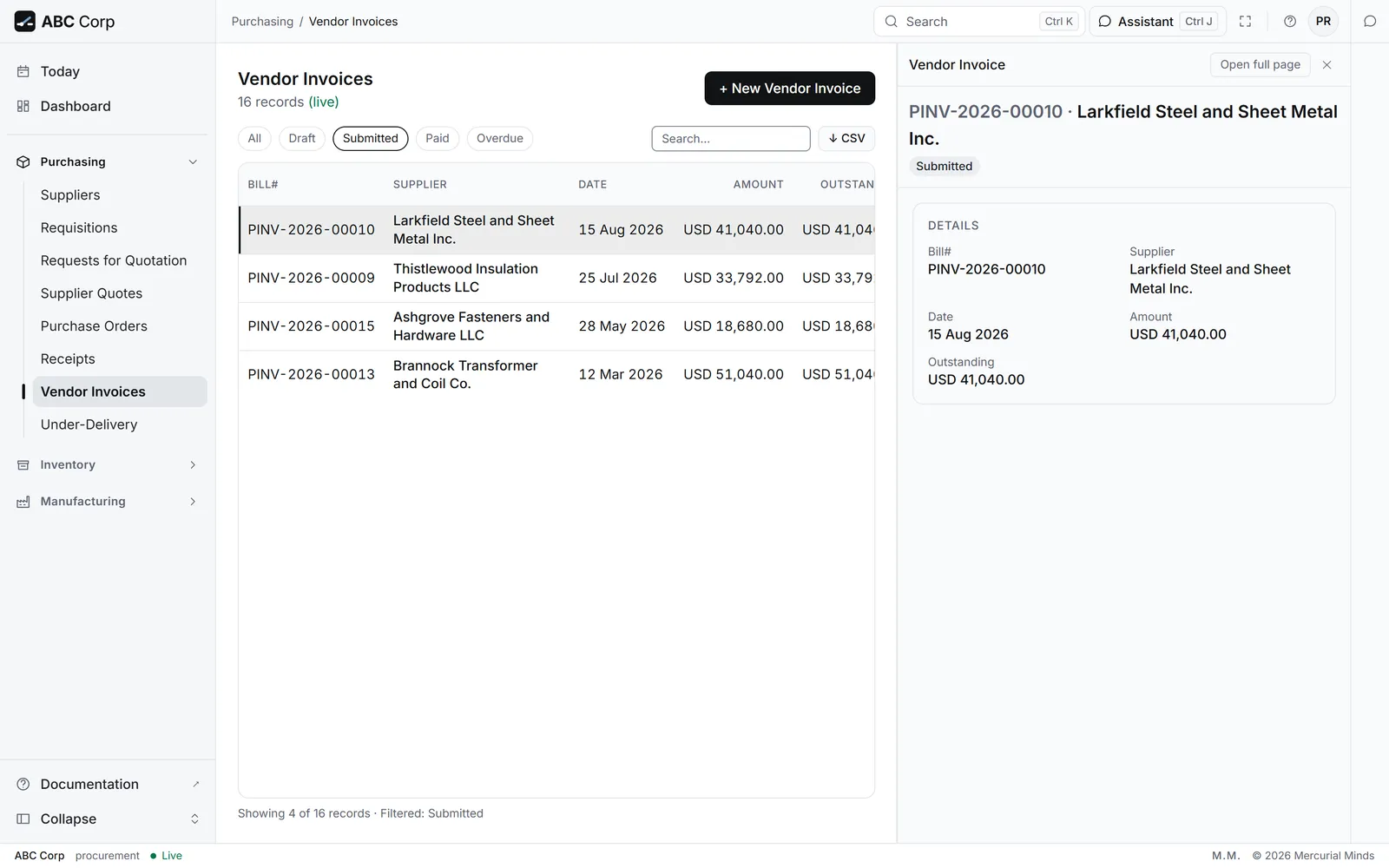Click the Purchasing breadcrumb link
1389x868 pixels.
(x=262, y=22)
